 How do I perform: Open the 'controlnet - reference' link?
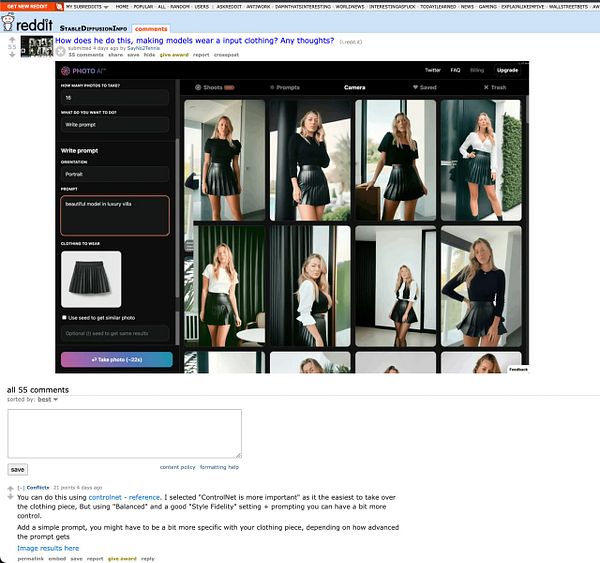tap(124, 497)
